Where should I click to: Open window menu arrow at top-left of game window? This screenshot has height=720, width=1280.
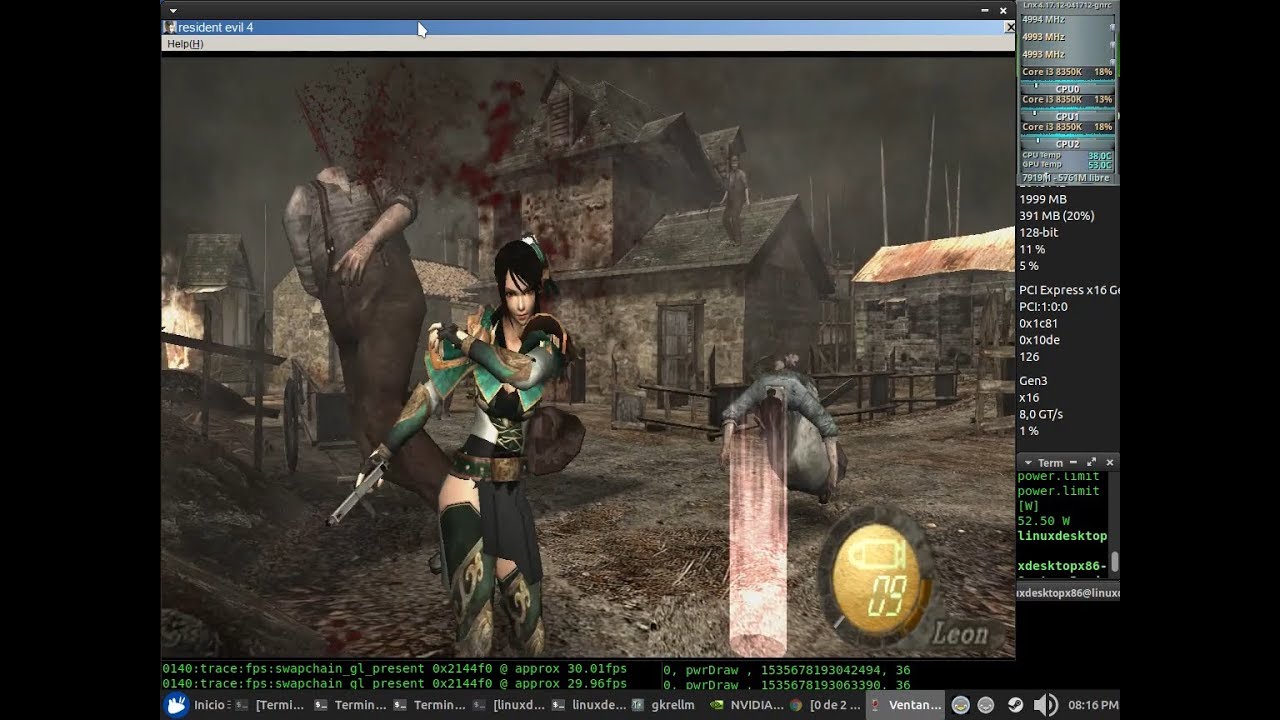click(172, 10)
